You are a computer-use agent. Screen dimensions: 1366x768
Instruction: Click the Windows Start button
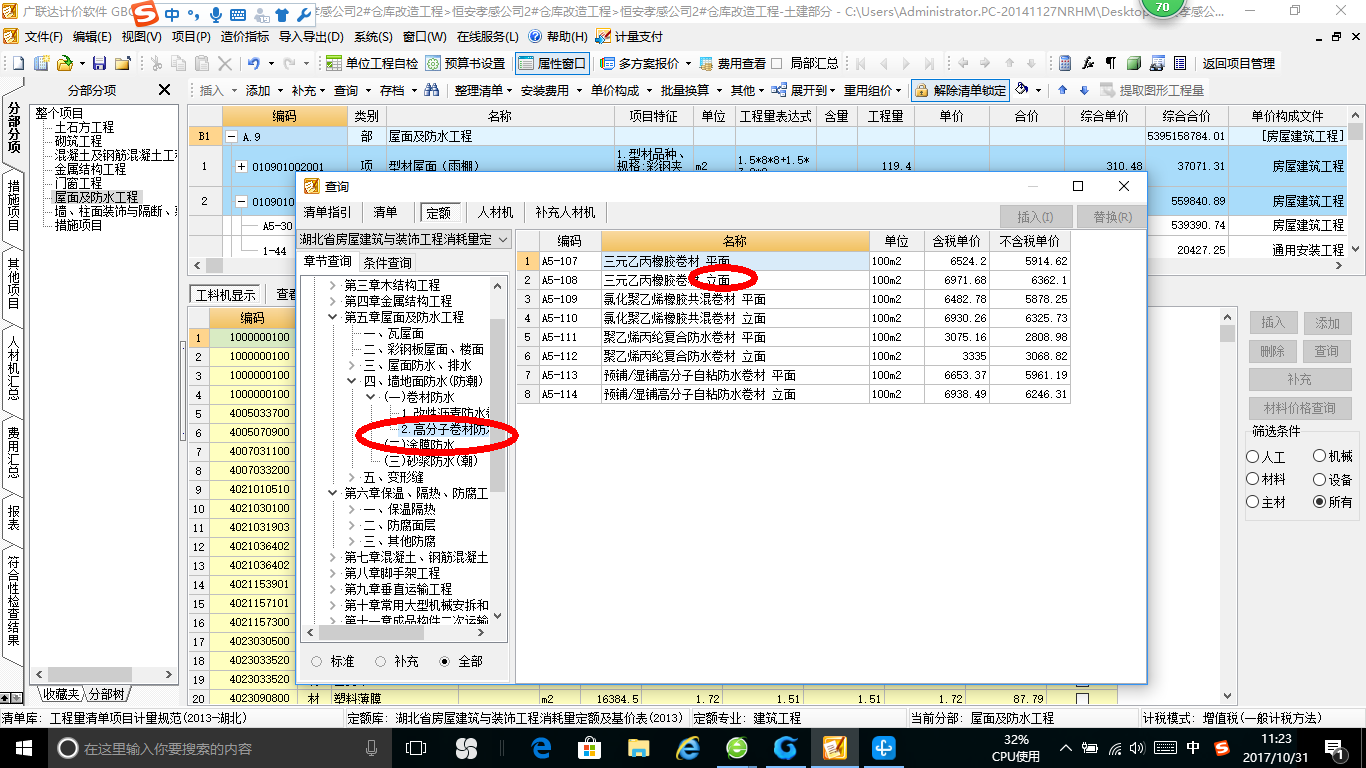coord(22,748)
